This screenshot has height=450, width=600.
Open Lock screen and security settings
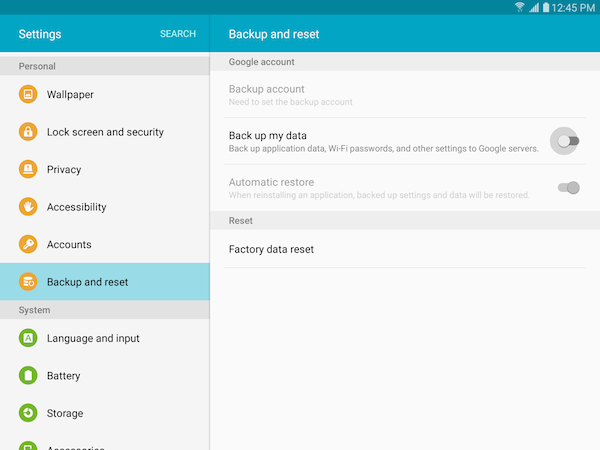105,132
